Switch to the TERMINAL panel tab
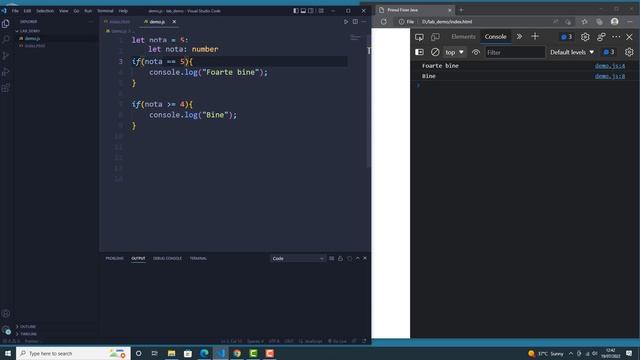This screenshot has height=360, width=640. 198,258
